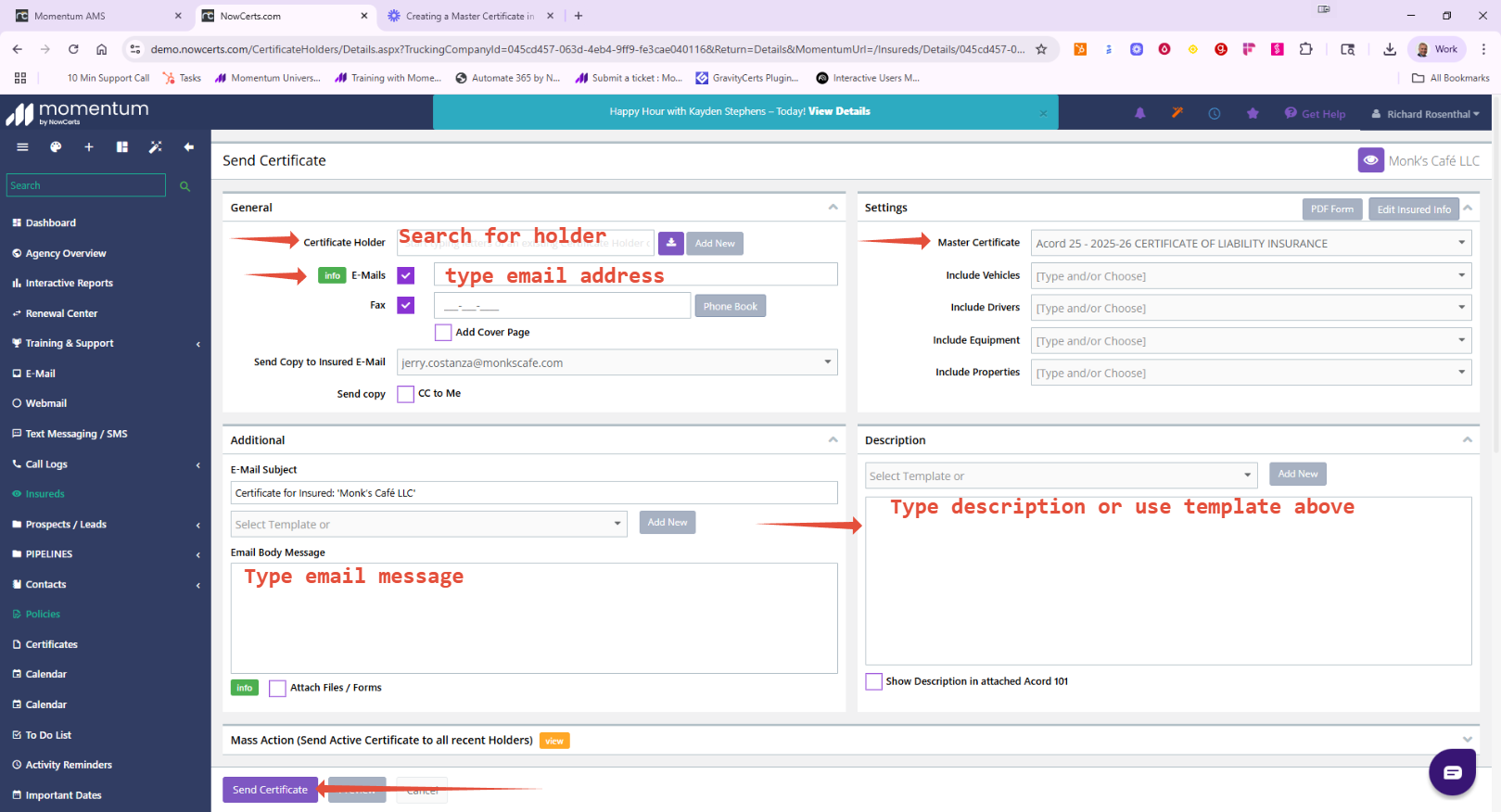1501x812 pixels.
Task: Click the Phone Book button
Action: (x=730, y=306)
